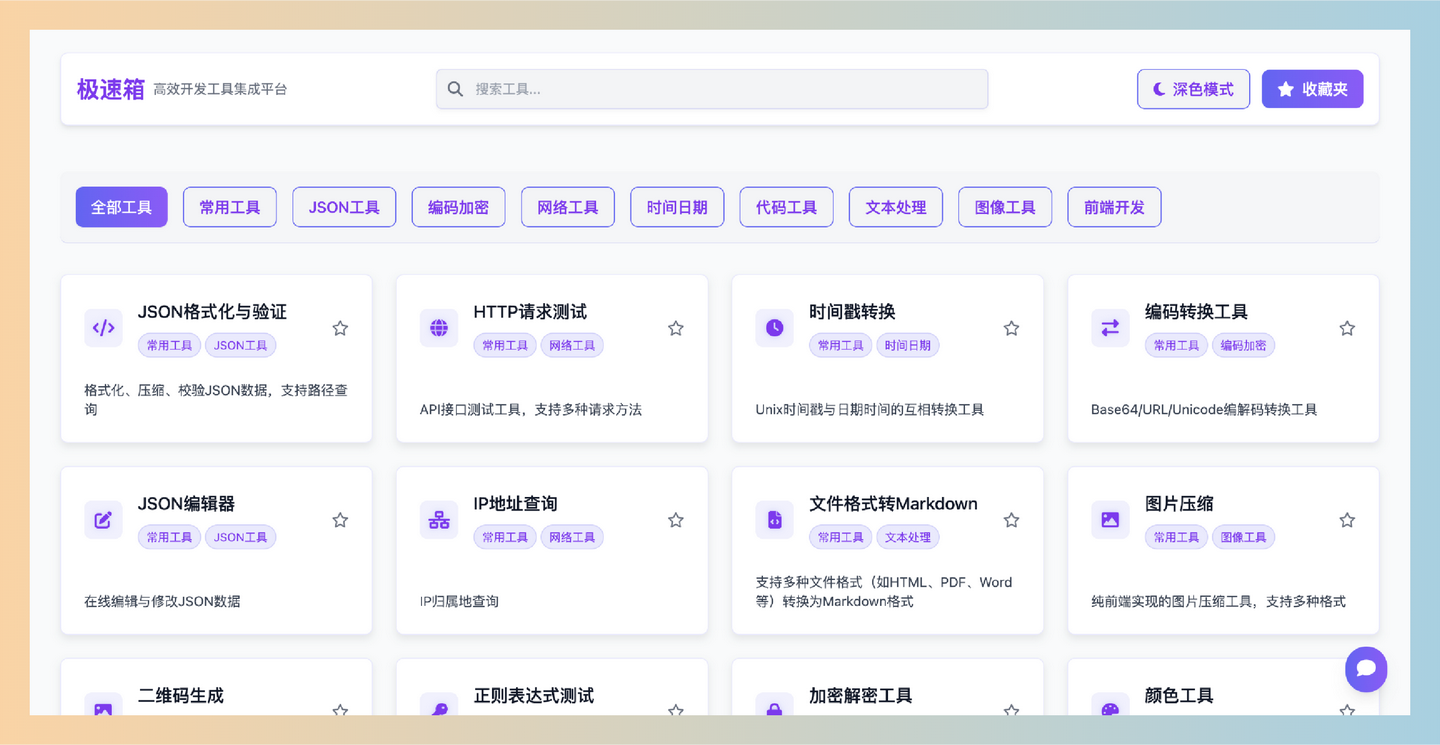Click the 搜索工具 search input field
The width and height of the screenshot is (1440, 745).
711,89
